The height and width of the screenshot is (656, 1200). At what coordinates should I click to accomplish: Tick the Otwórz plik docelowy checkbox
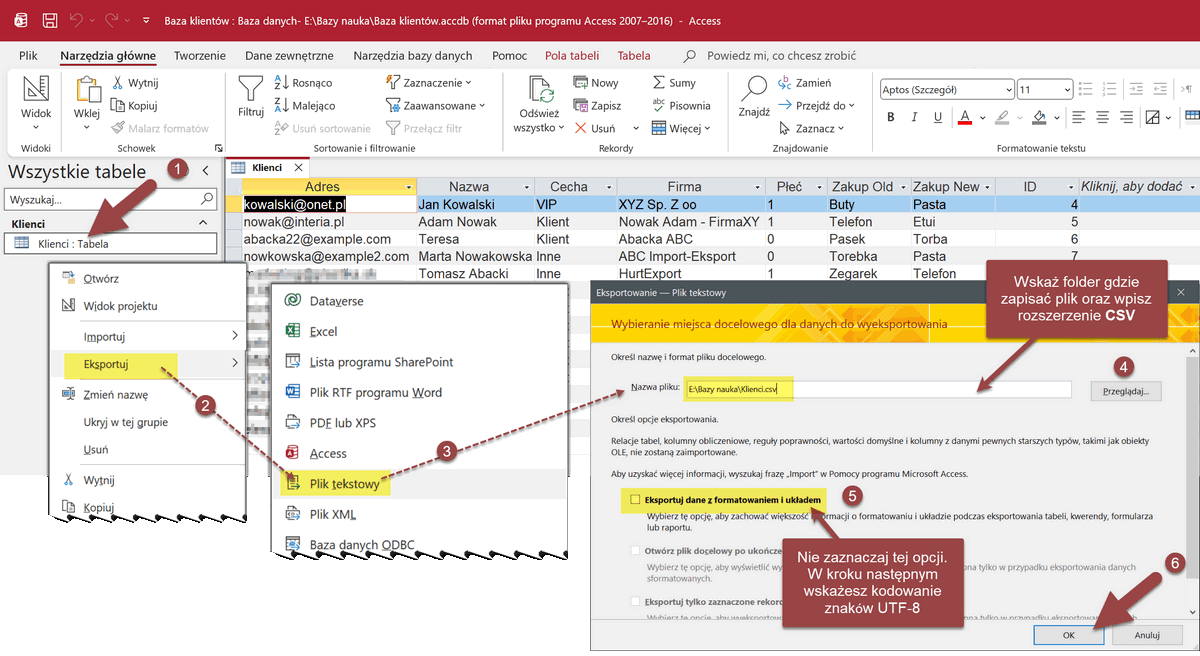635,551
